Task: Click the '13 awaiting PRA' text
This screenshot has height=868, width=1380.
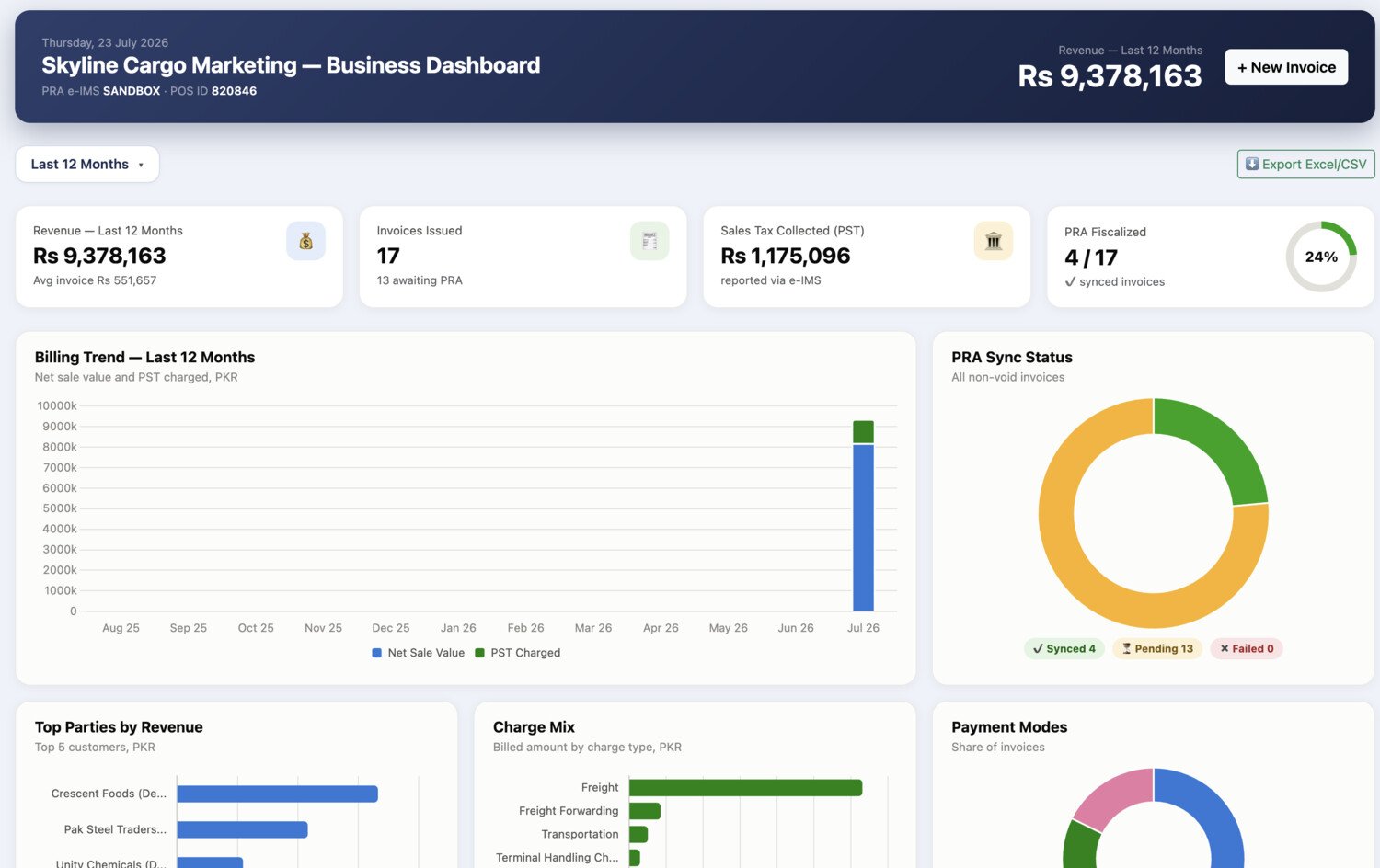Action: pyautogui.click(x=420, y=280)
